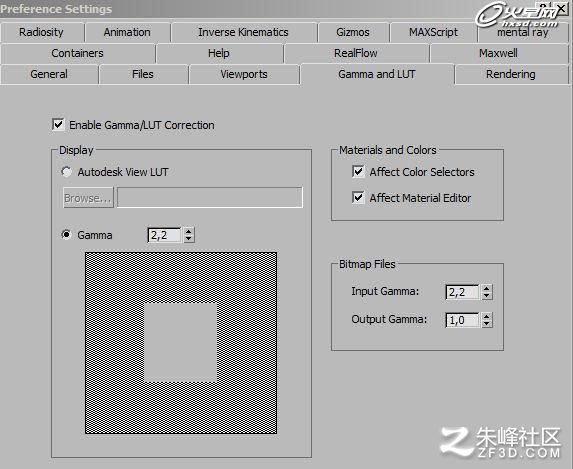Switch to the Rendering tab
Image resolution: width=573 pixels, height=469 pixels.
[x=511, y=74]
